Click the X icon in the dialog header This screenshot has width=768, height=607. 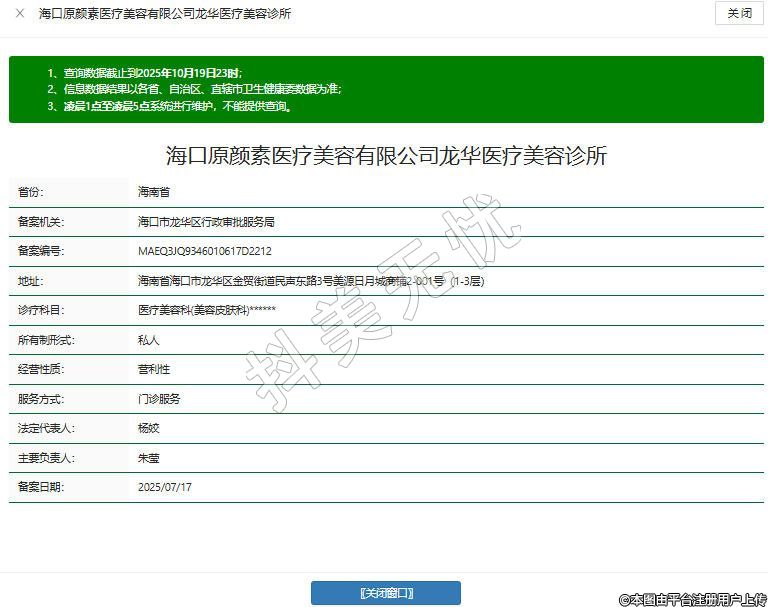pyautogui.click(x=20, y=14)
